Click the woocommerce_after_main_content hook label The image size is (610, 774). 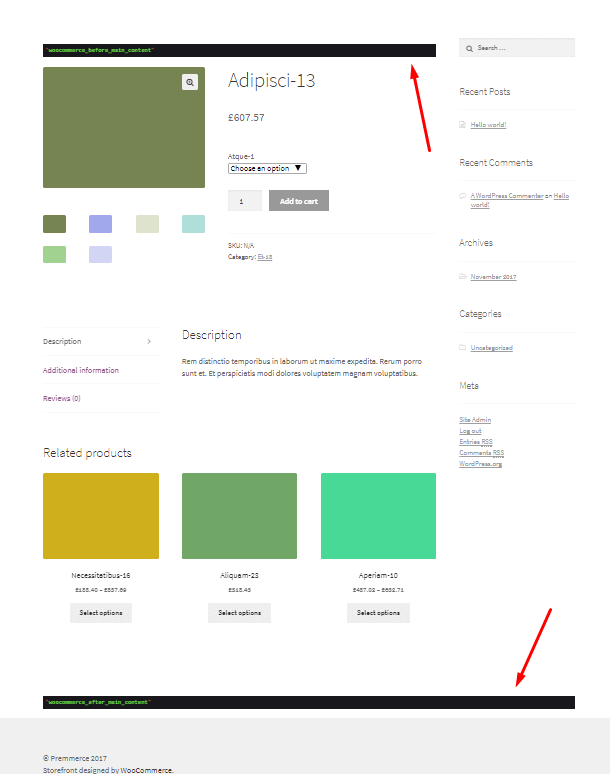98,702
